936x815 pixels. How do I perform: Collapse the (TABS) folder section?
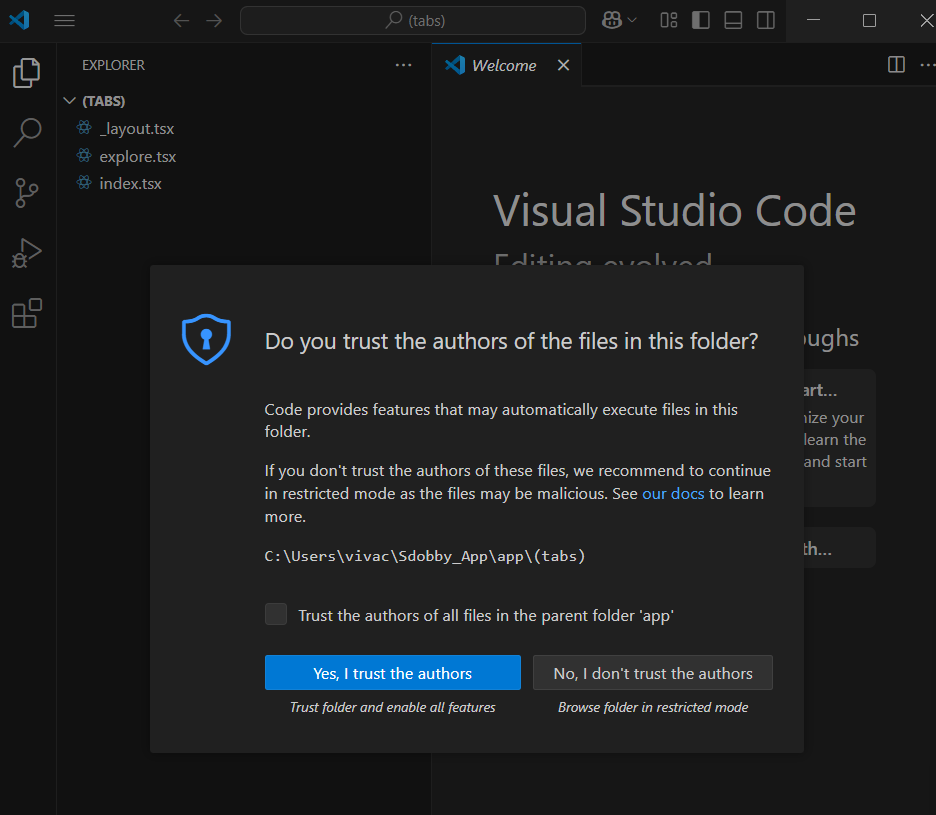[x=69, y=101]
